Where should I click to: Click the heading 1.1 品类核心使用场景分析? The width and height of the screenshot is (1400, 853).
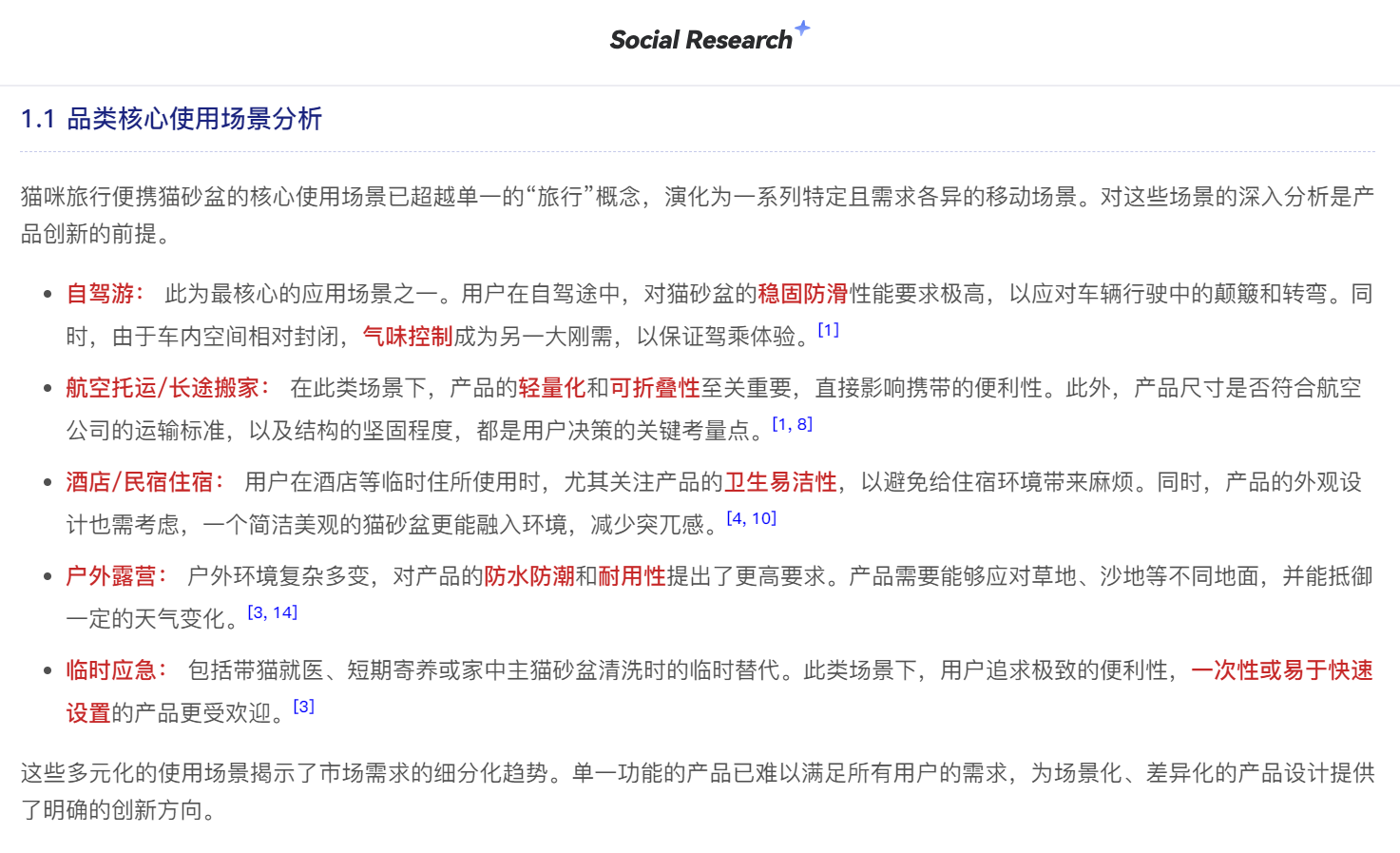(x=172, y=119)
